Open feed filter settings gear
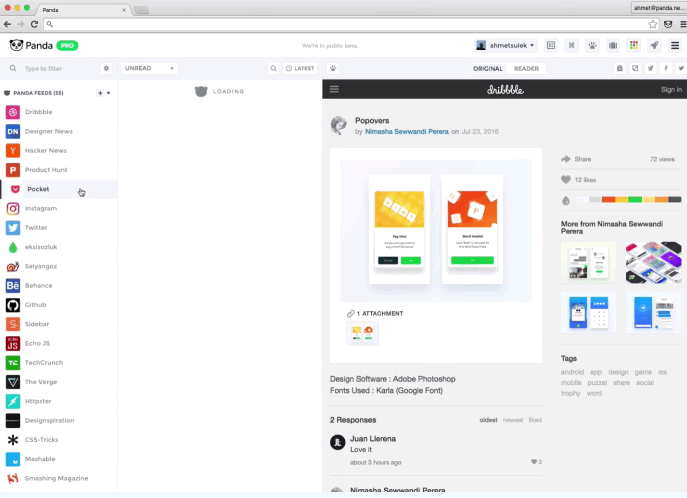The image size is (687, 498). (106, 68)
